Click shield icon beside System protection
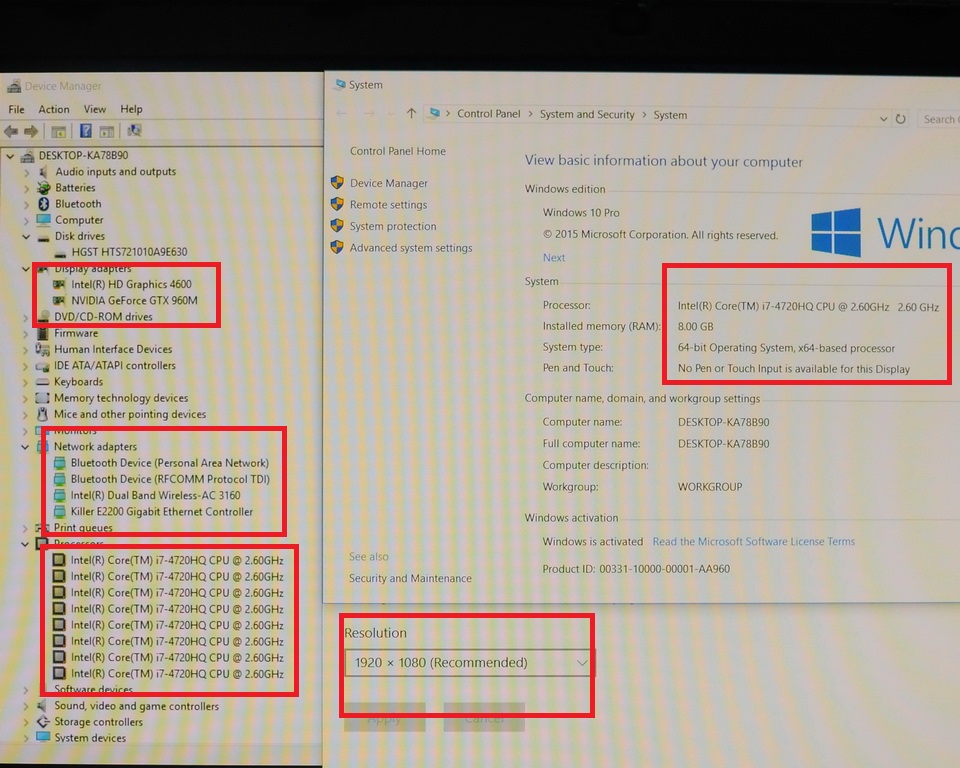Screen dimensions: 960x768 (x=337, y=225)
